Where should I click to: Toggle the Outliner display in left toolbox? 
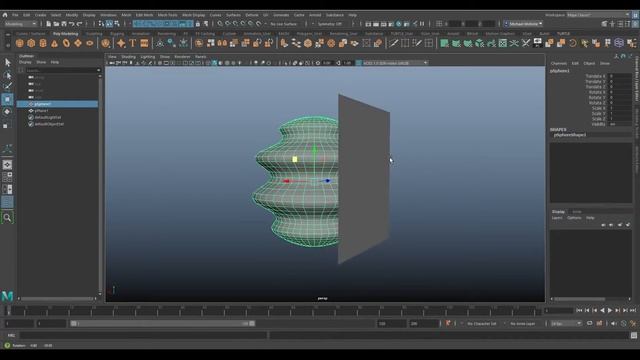pos(7,202)
